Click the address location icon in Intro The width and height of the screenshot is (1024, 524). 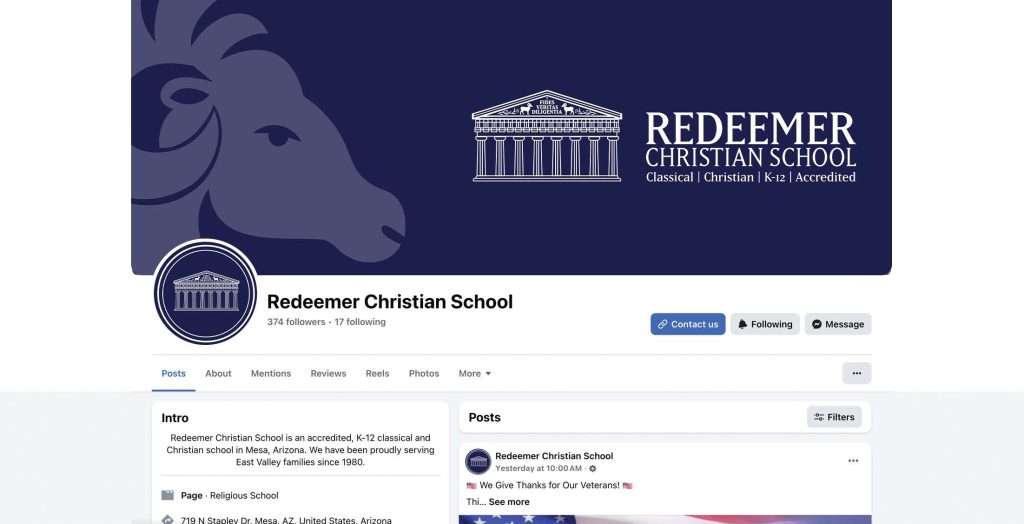168,520
